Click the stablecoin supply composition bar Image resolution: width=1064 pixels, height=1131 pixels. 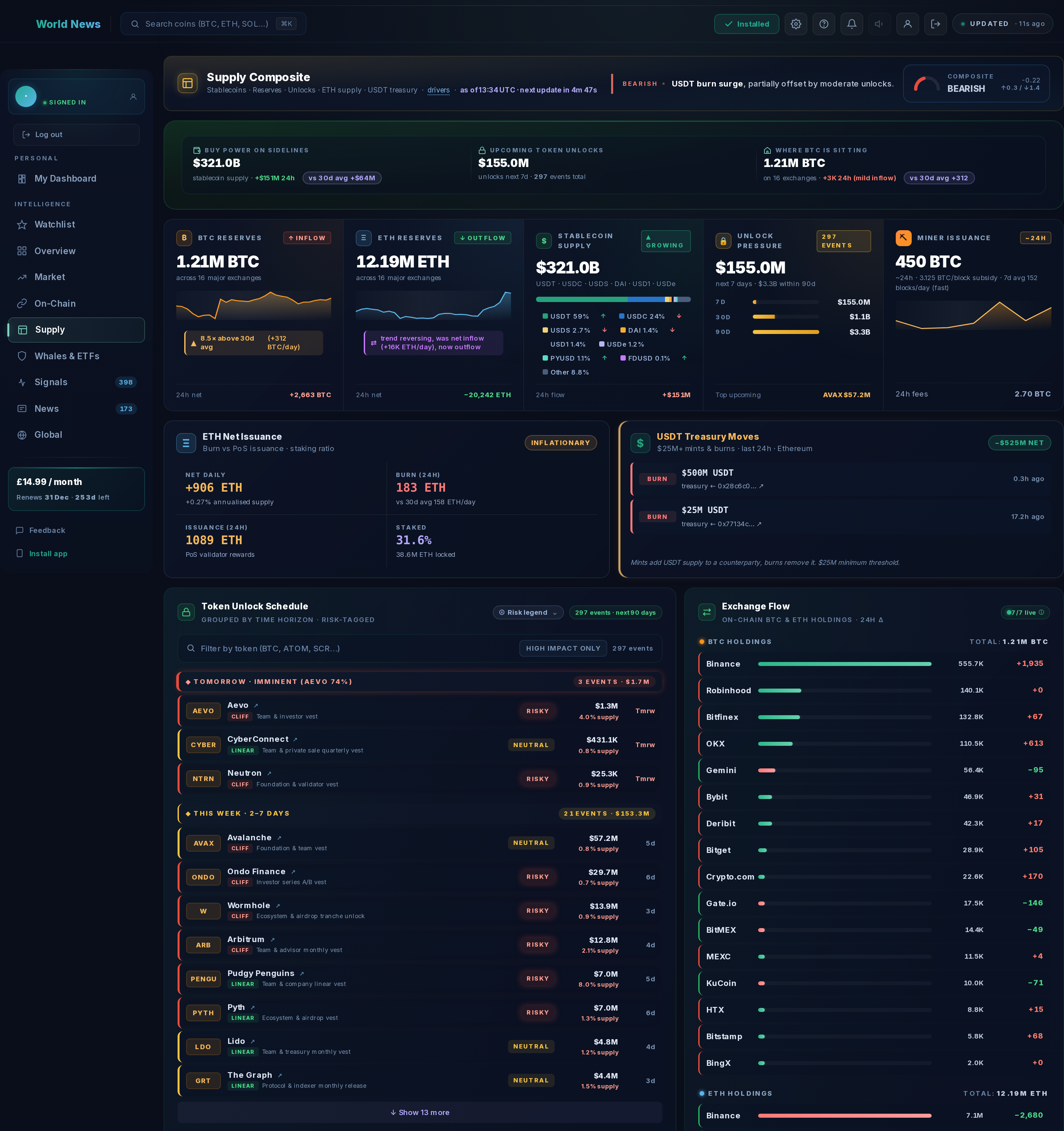[613, 299]
